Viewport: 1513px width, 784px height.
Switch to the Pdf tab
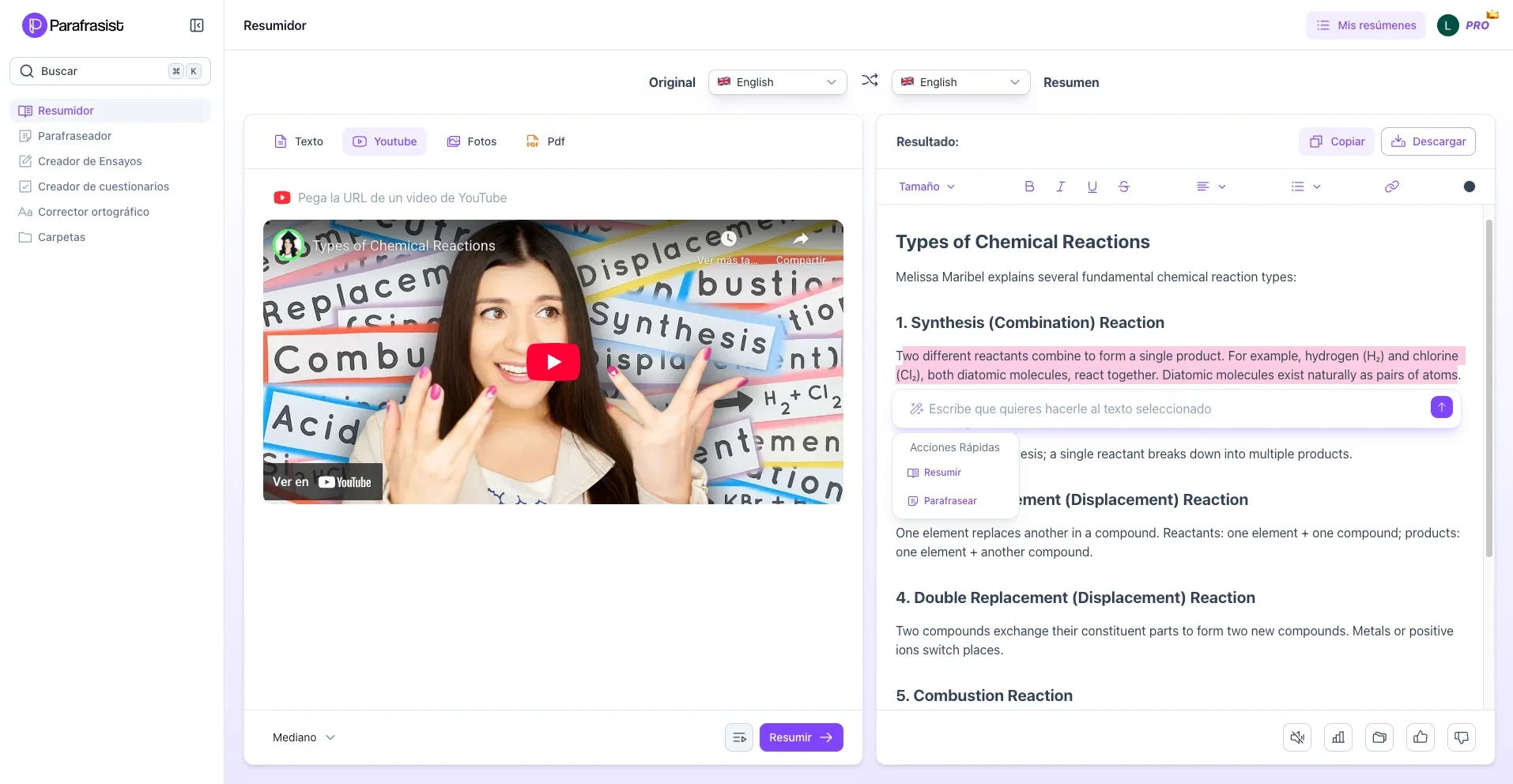coord(545,141)
